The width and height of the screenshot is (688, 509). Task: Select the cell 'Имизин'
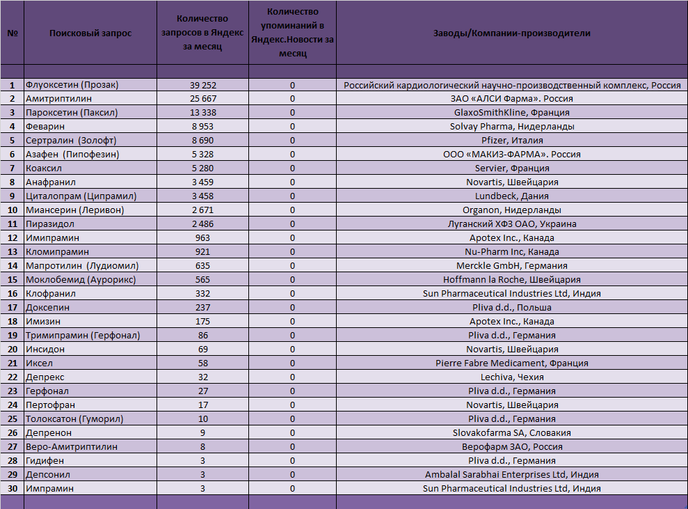(90, 322)
